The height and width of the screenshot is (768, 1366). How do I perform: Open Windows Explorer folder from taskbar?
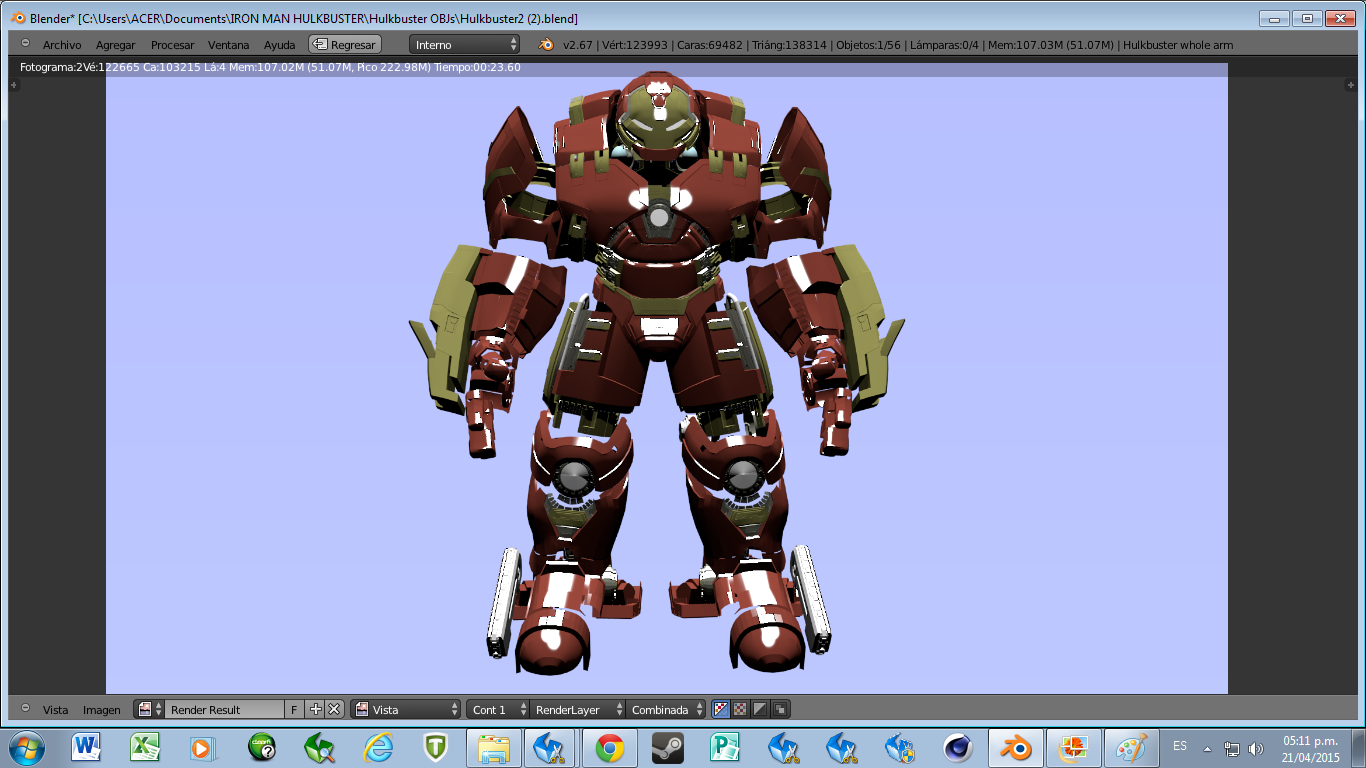coord(494,748)
